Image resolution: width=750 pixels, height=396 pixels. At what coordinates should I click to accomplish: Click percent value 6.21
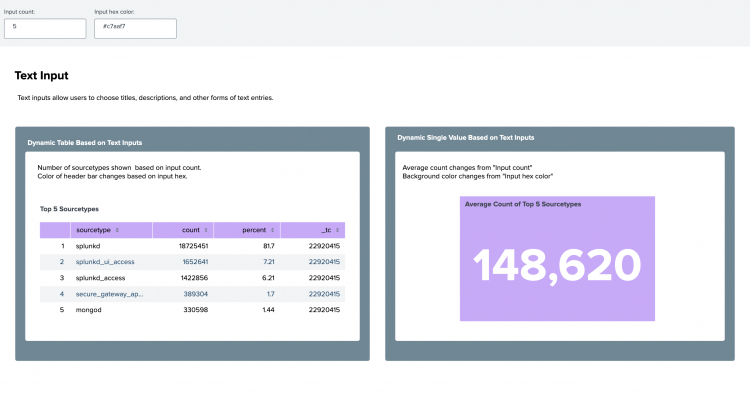pos(268,278)
